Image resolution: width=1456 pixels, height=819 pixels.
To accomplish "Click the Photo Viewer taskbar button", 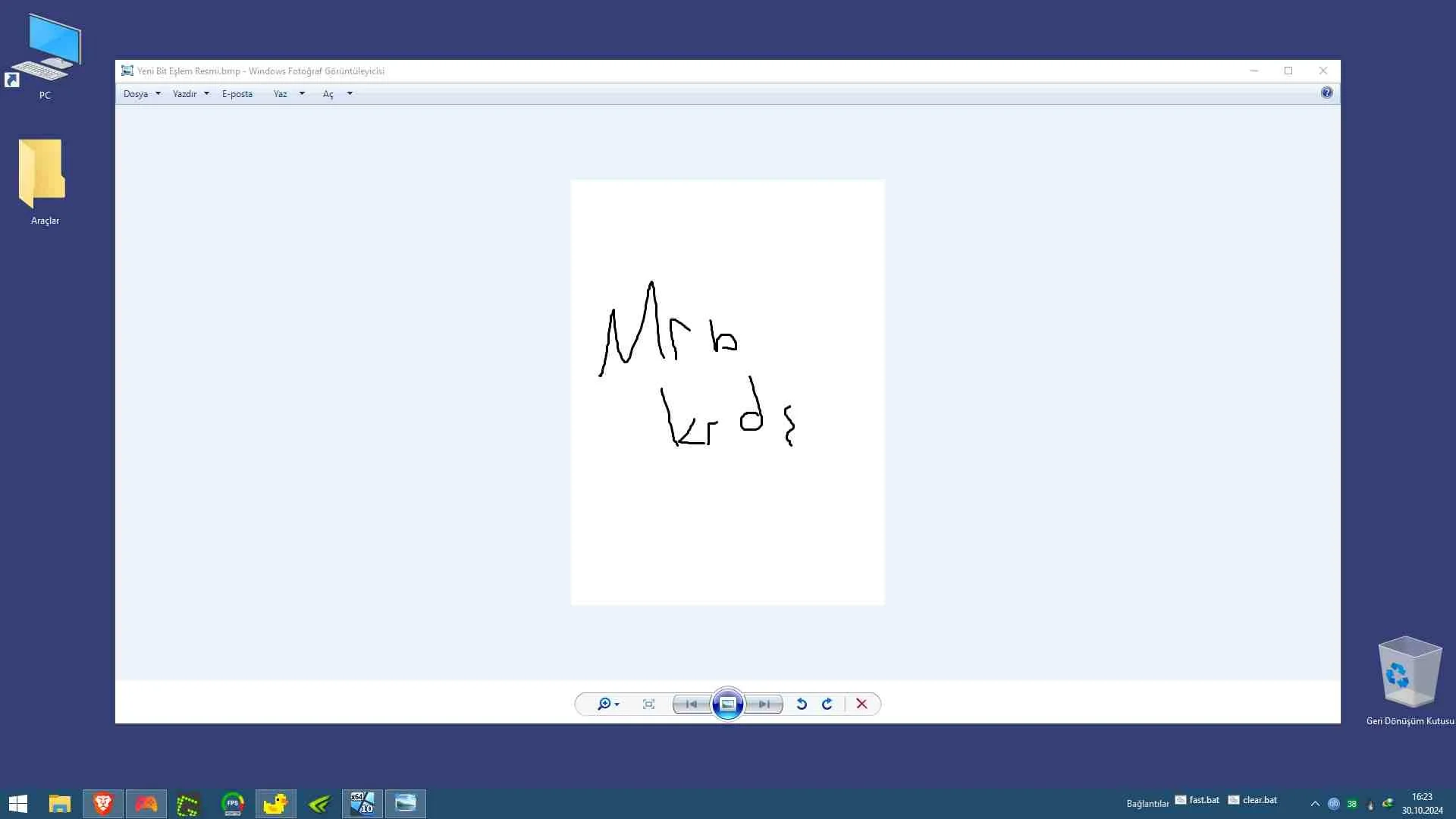I will [x=406, y=804].
